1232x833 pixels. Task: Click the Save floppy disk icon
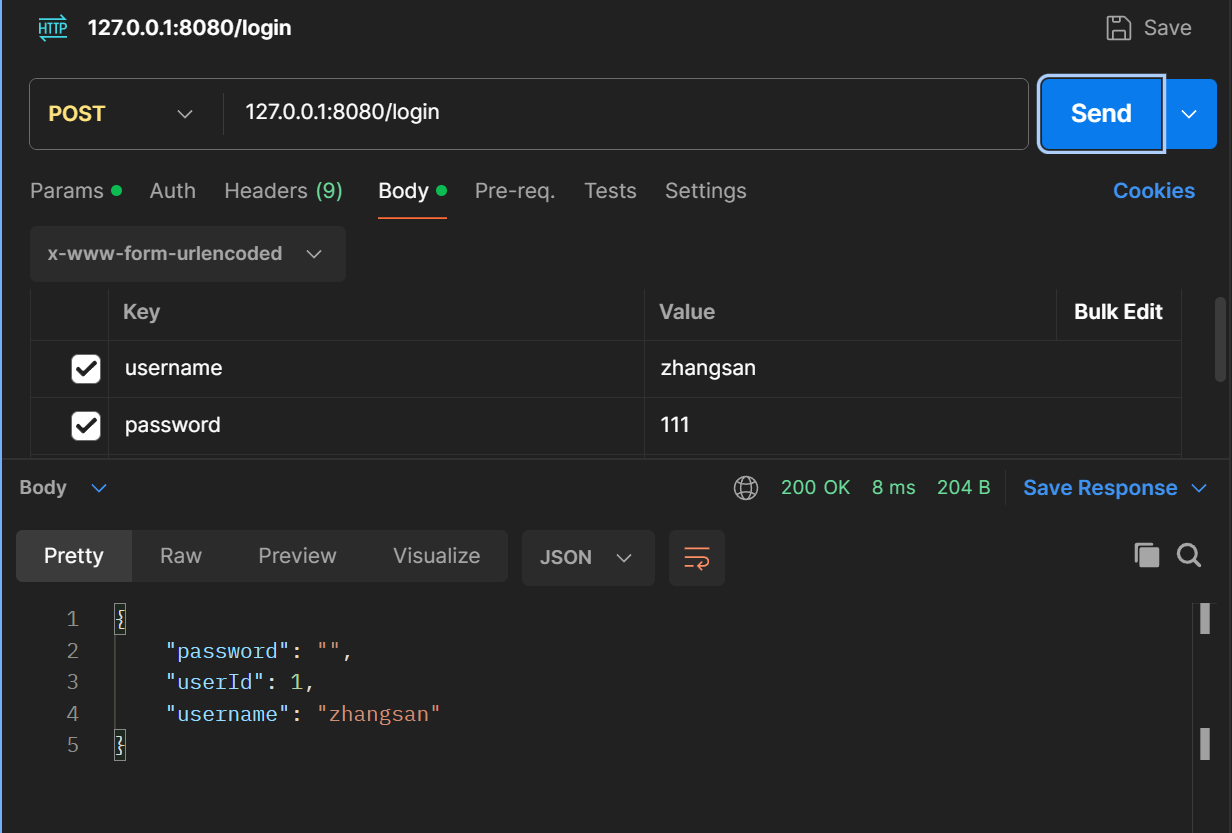click(x=1118, y=27)
